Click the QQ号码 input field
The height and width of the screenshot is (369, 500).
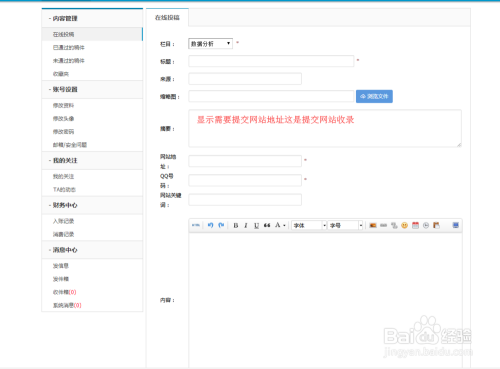click(245, 180)
